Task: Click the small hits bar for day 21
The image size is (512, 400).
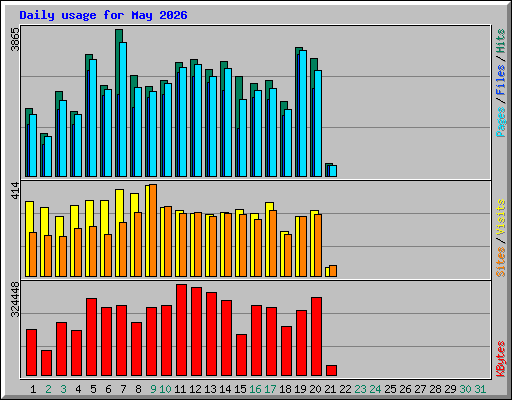Action: pyautogui.click(x=327, y=170)
